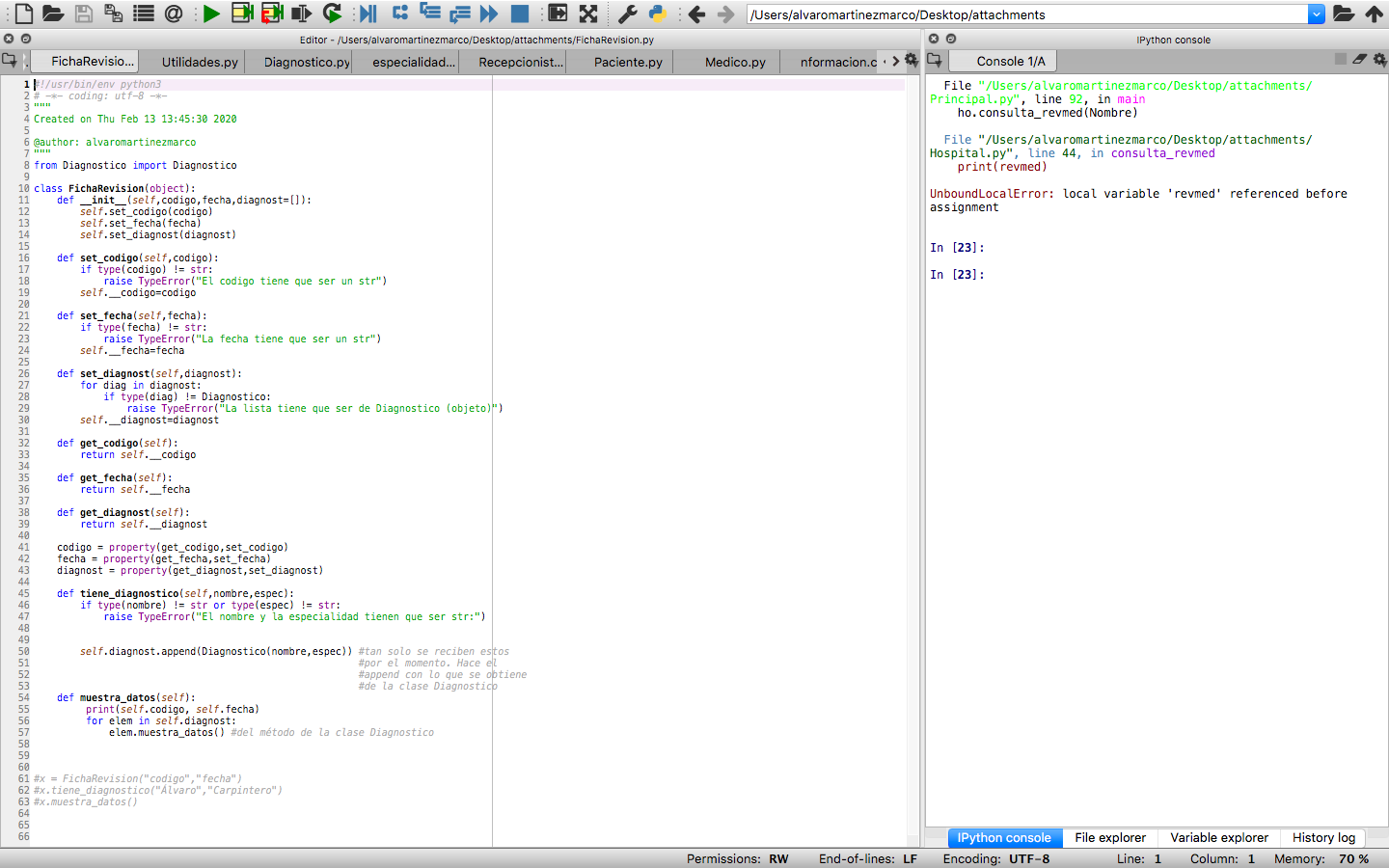Click the 'Permissions: RW' status entry

pos(737,859)
